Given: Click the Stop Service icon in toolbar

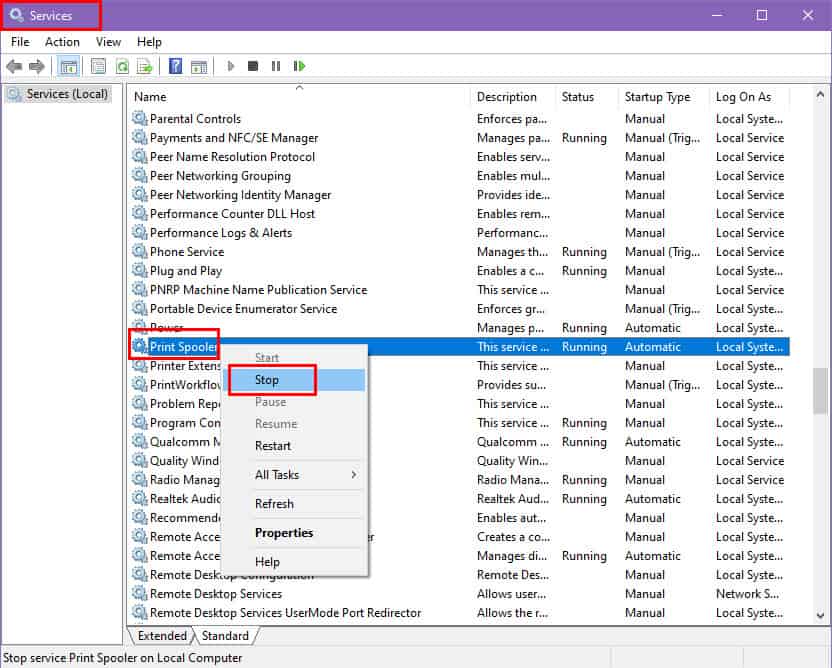Looking at the screenshot, I should pyautogui.click(x=252, y=66).
